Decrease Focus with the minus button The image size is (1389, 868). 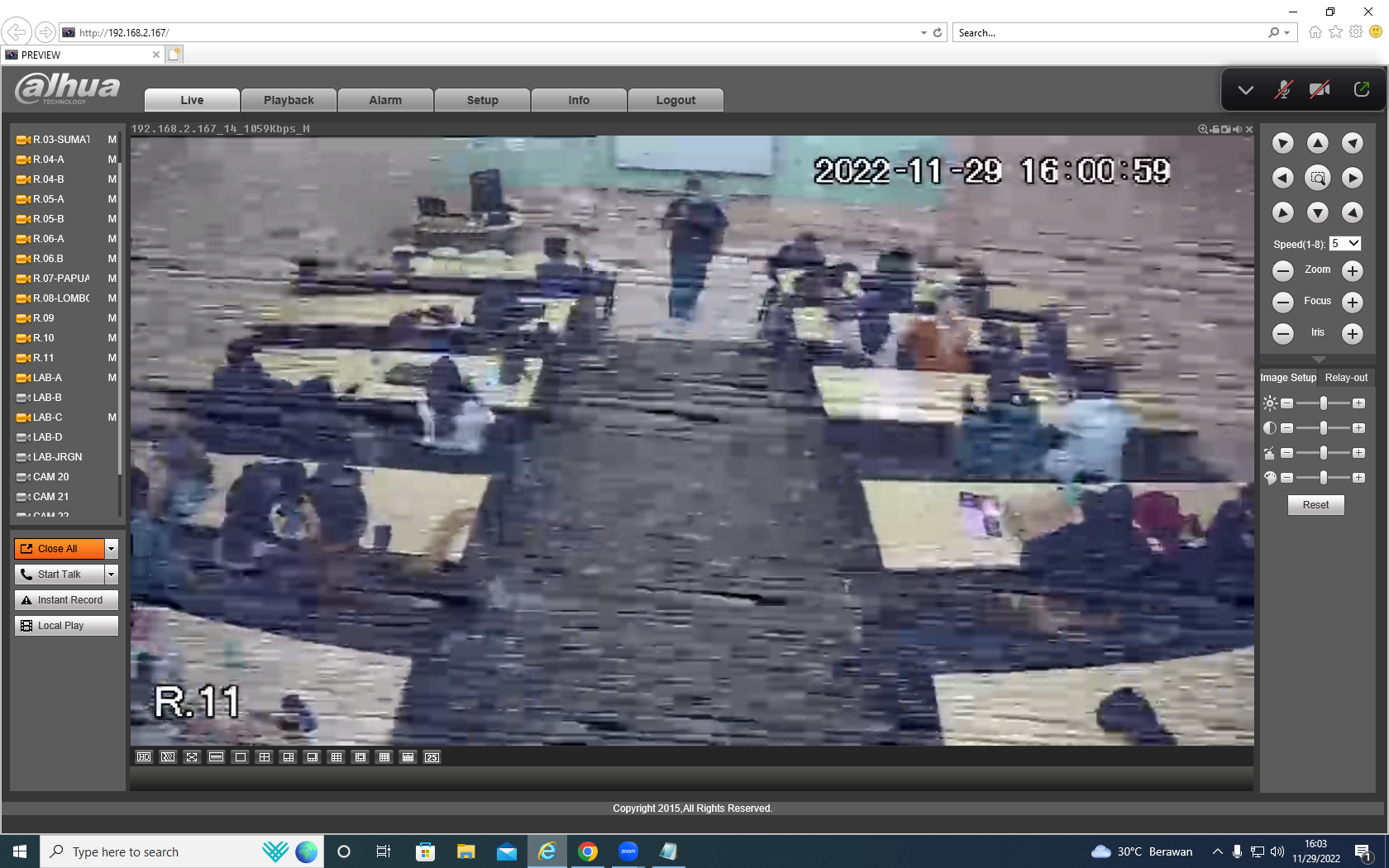1282,302
